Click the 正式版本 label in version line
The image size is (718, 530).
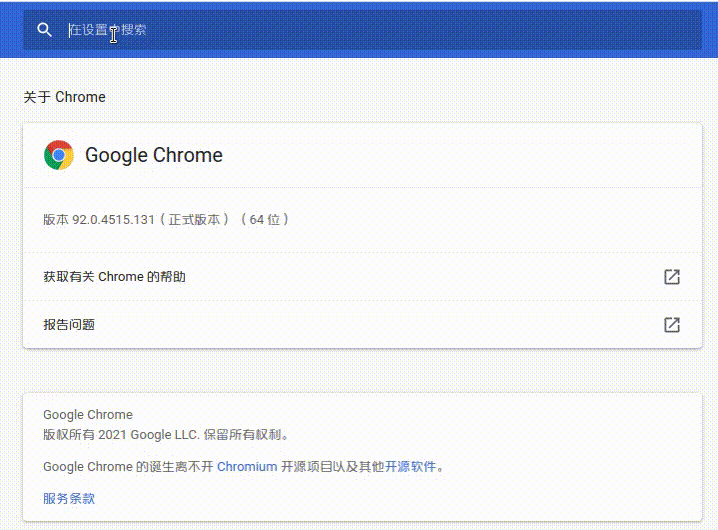[195, 219]
